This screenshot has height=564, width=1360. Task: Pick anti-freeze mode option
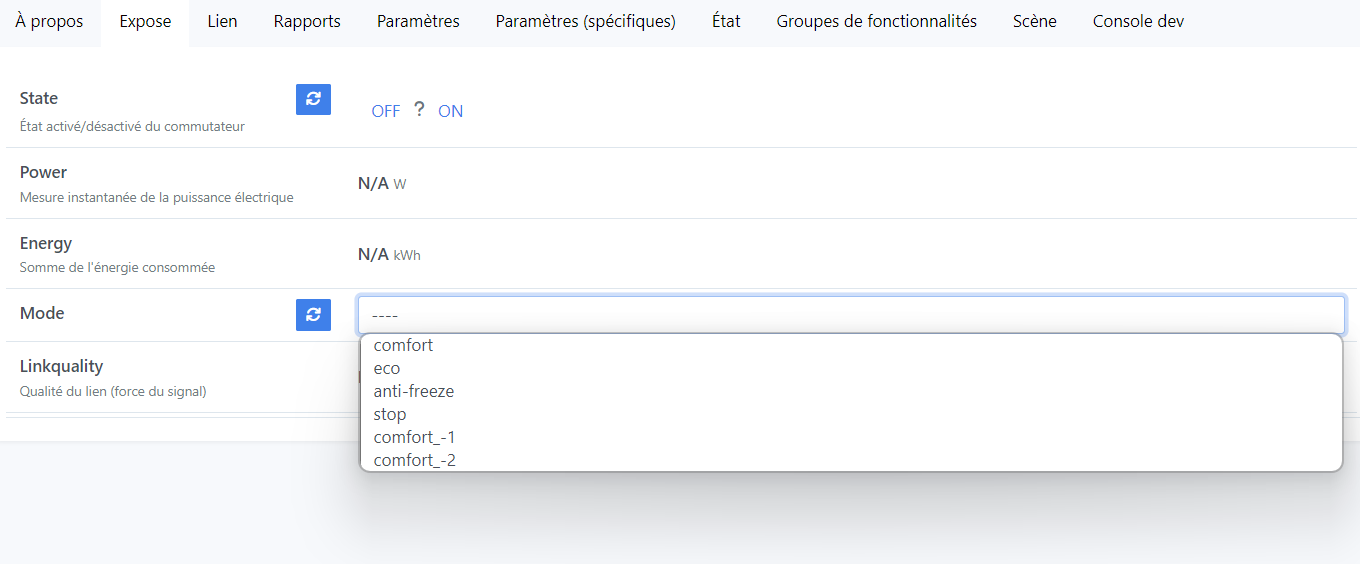coord(413,392)
